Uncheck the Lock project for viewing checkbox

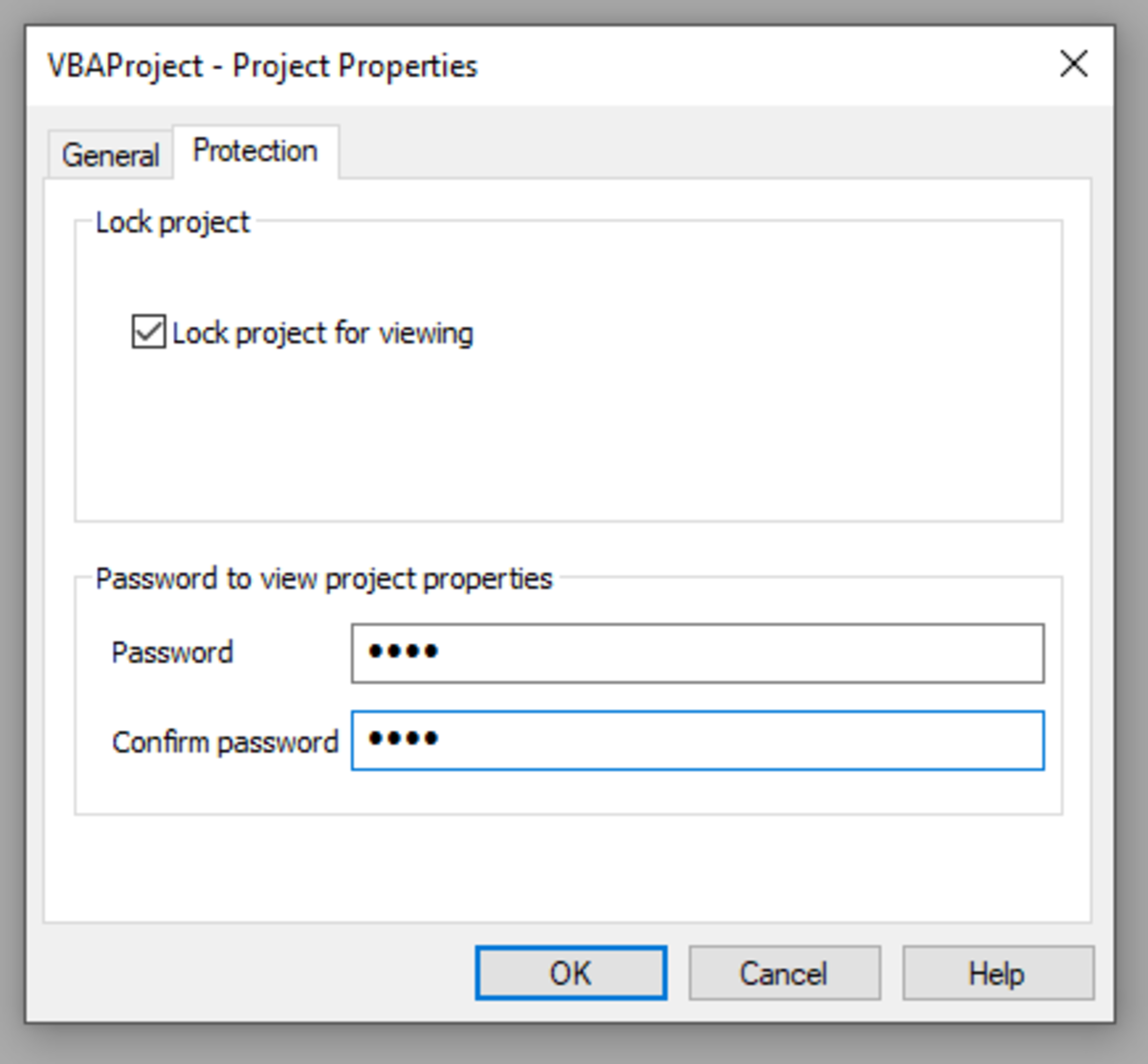(x=148, y=333)
